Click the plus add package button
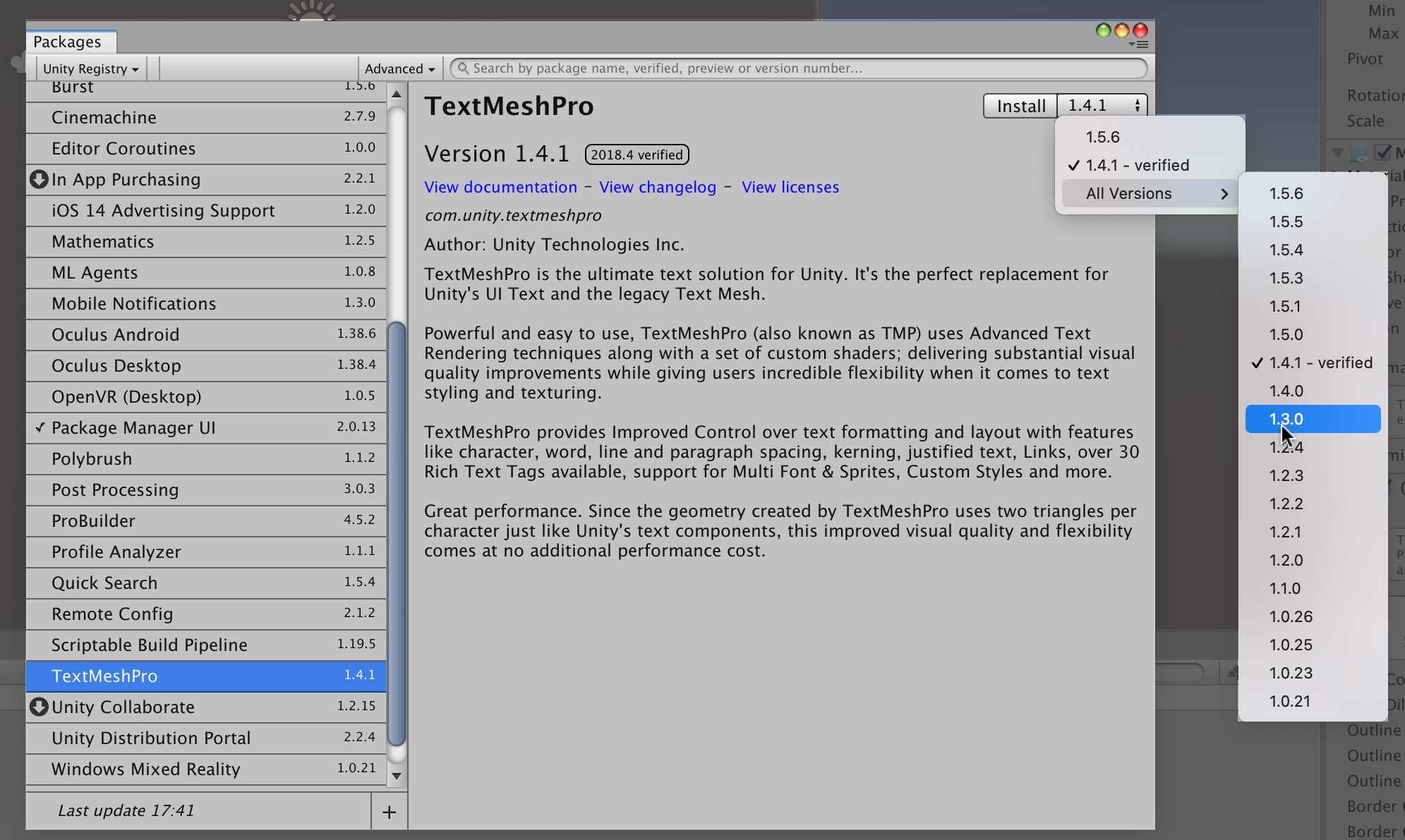Image resolution: width=1405 pixels, height=840 pixels. pyautogui.click(x=389, y=812)
